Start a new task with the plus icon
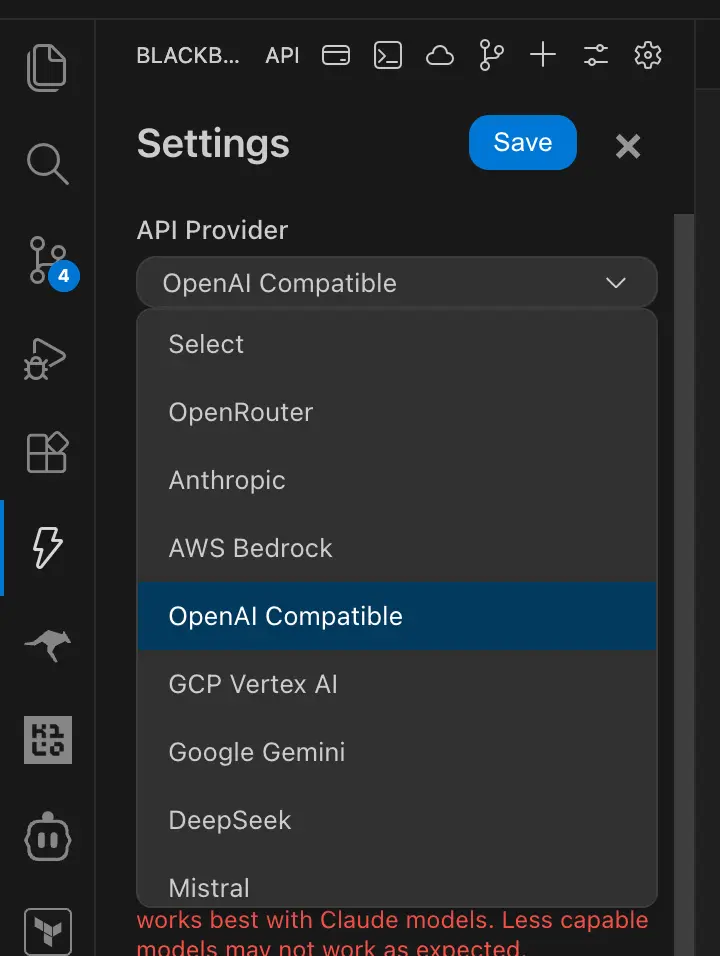 click(543, 55)
